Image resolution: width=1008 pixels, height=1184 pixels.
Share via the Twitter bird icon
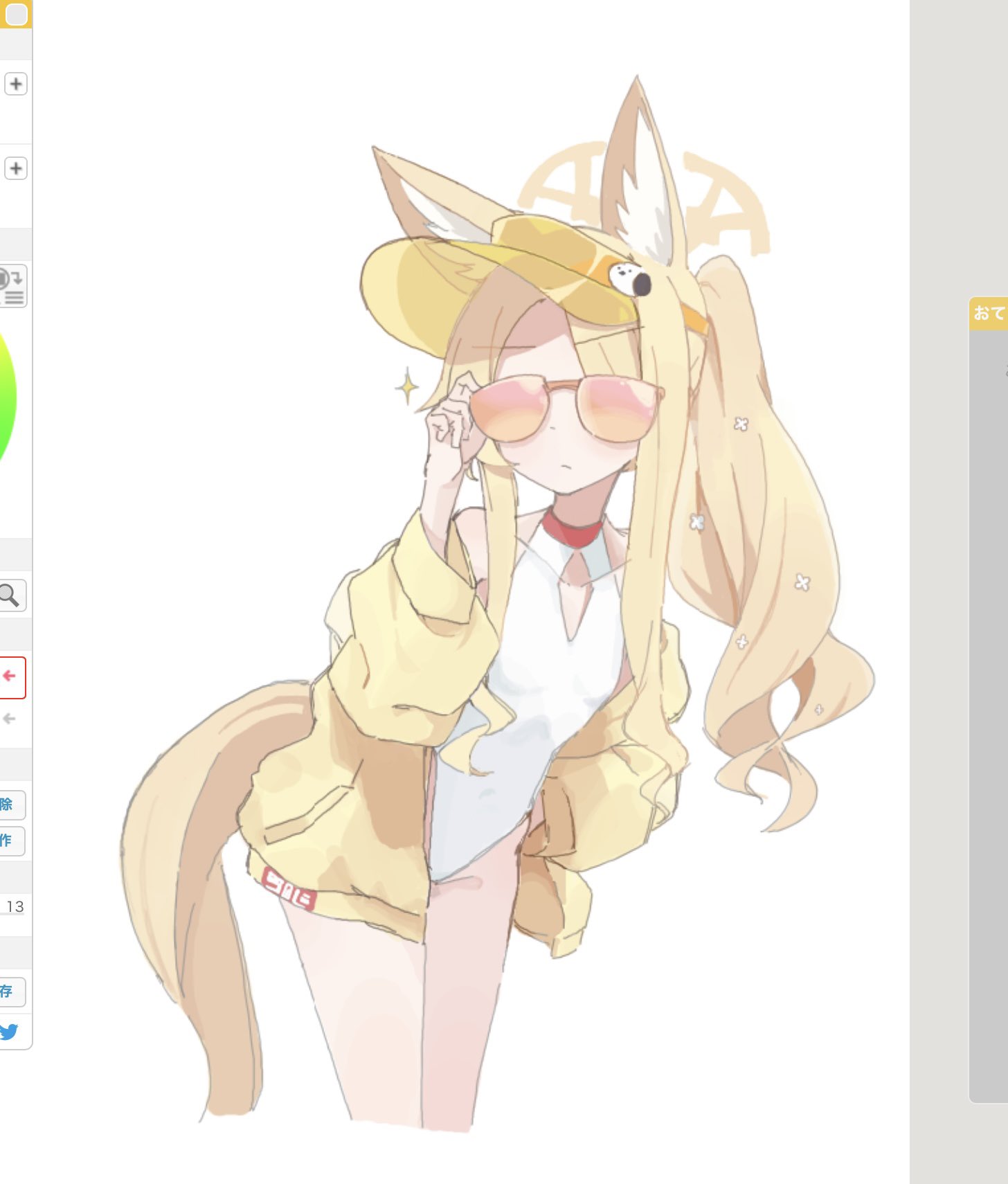[9, 1032]
